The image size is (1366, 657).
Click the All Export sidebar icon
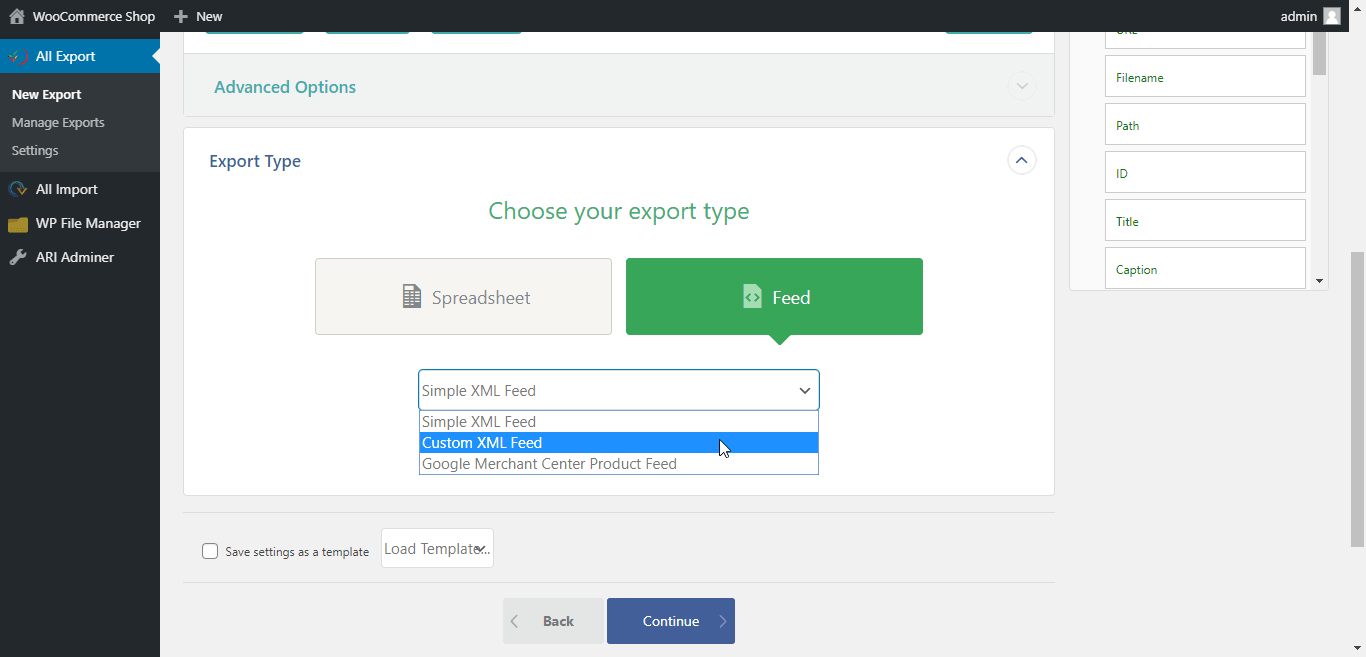tap(18, 57)
